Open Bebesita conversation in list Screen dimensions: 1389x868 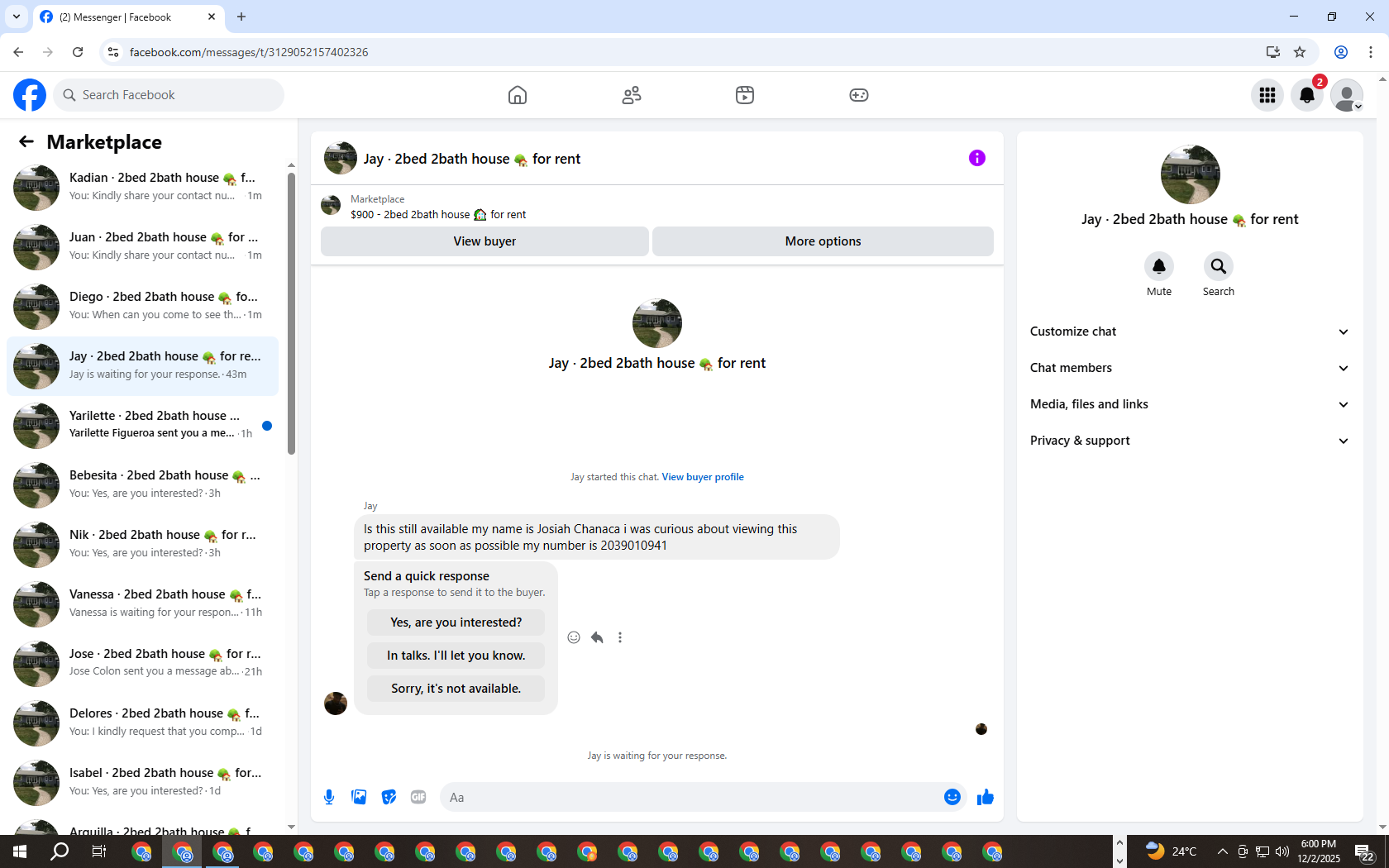(143, 484)
